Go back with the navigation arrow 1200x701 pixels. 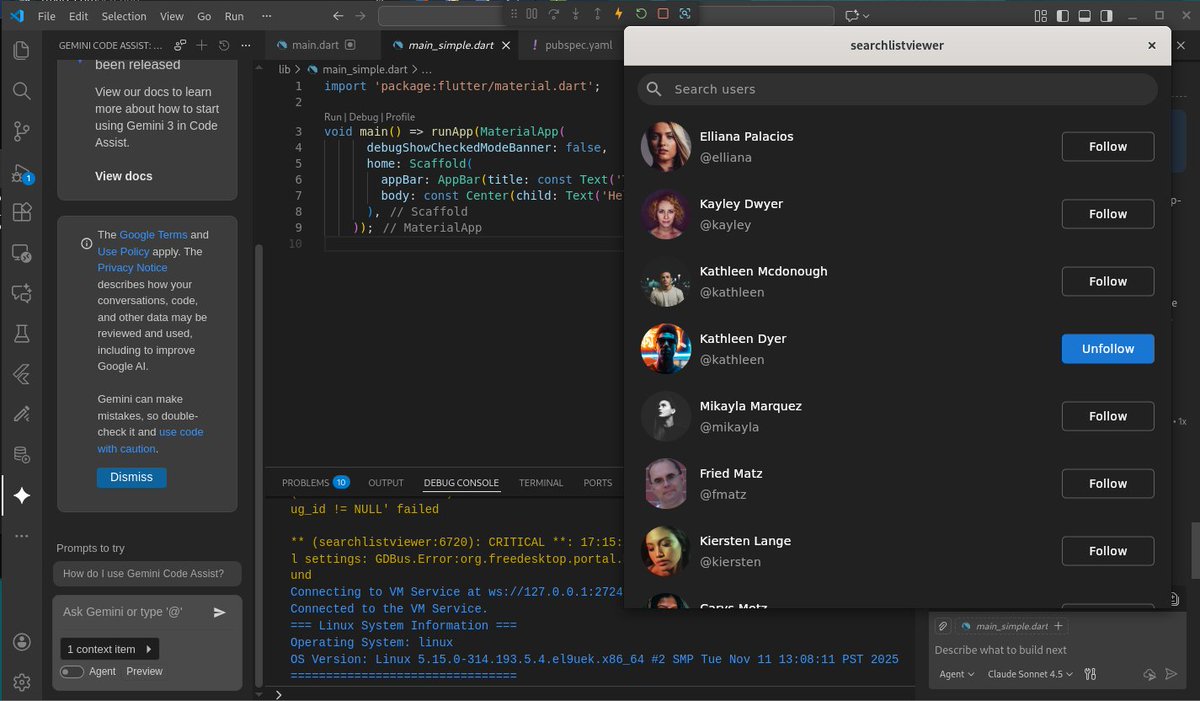(336, 16)
